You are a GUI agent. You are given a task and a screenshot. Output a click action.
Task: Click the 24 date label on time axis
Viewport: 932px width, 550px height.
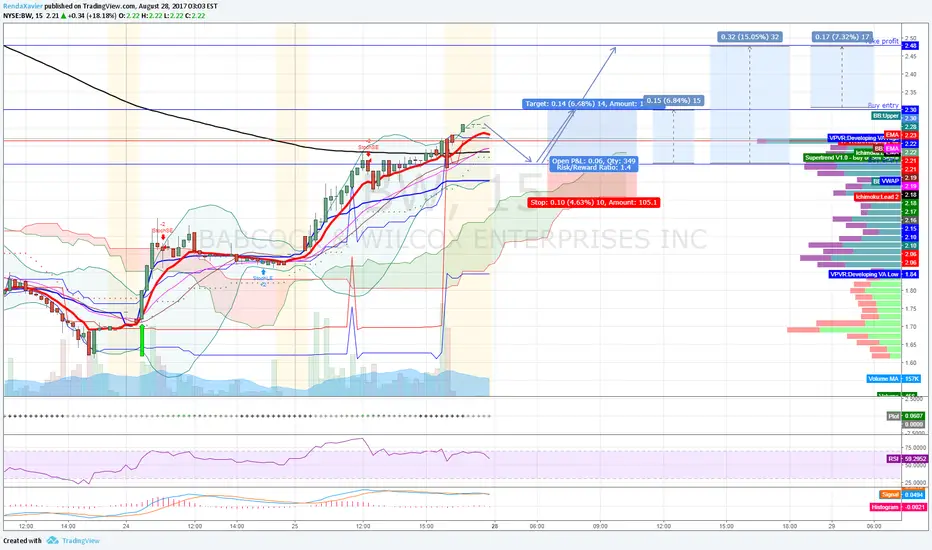point(126,526)
